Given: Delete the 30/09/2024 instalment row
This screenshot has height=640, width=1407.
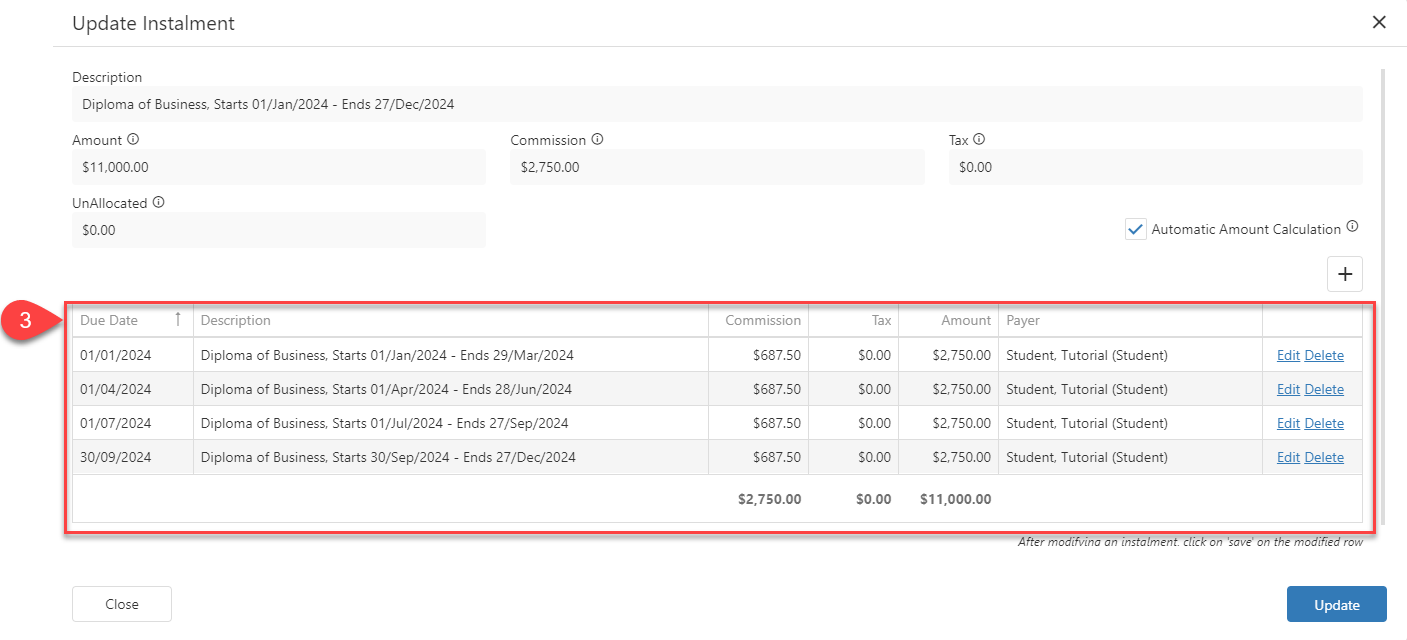Looking at the screenshot, I should click(x=1324, y=457).
